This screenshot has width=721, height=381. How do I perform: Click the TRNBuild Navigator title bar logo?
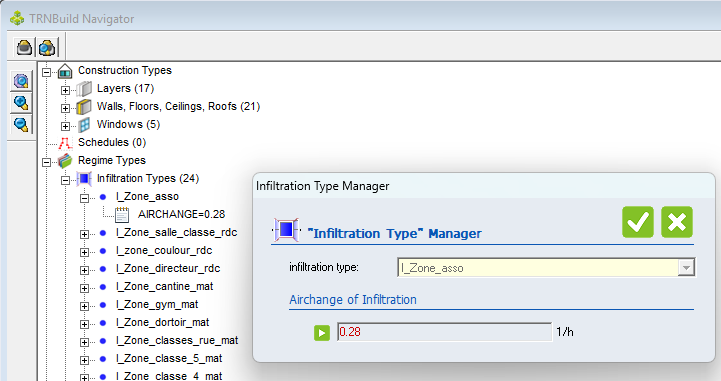17,19
